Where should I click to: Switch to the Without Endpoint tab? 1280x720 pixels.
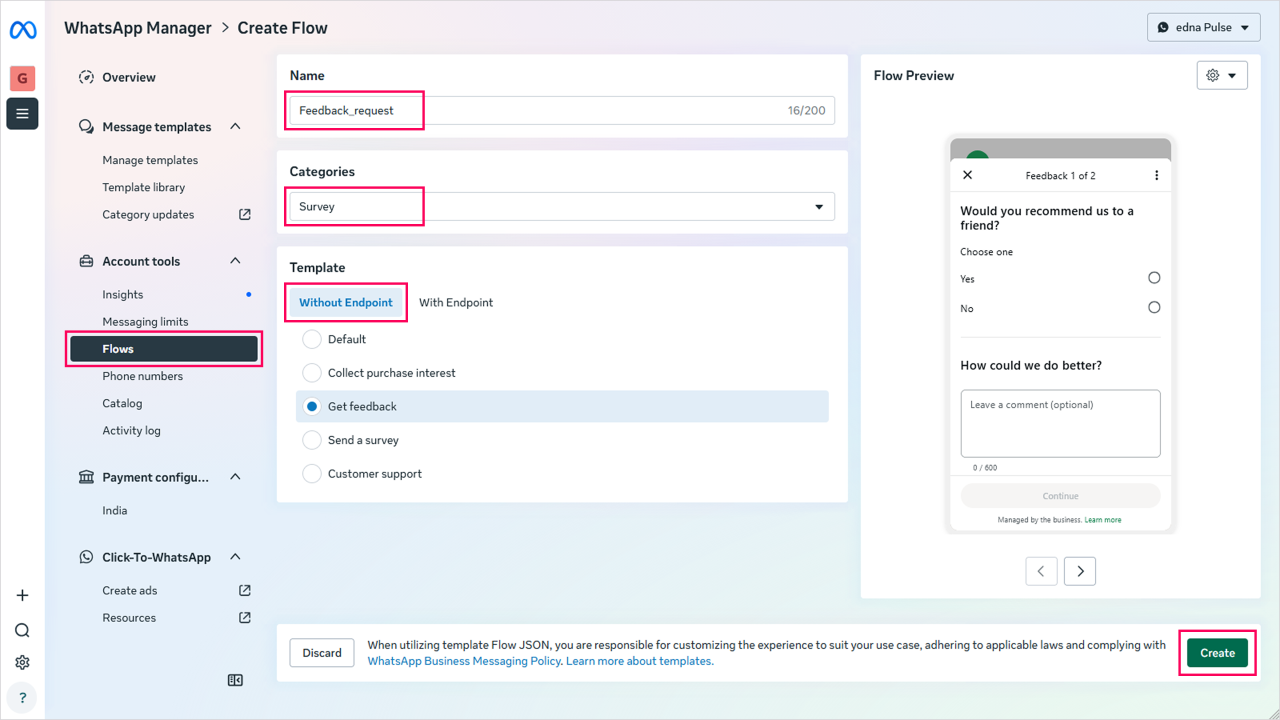(x=346, y=303)
